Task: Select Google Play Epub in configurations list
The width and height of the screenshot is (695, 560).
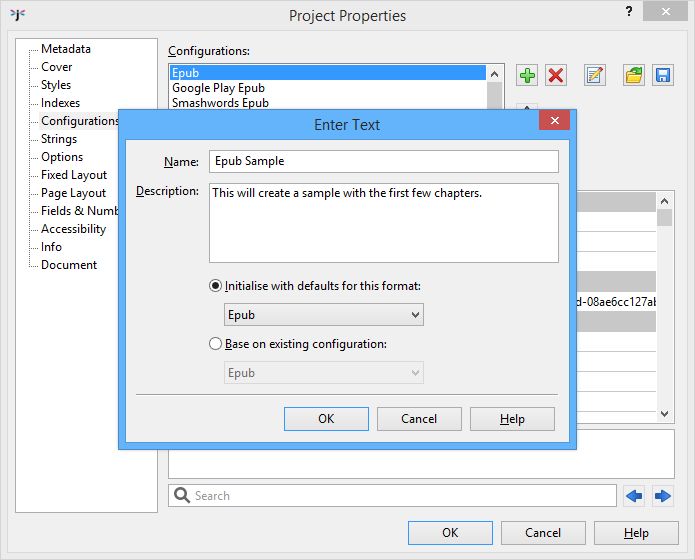Action: click(x=218, y=88)
